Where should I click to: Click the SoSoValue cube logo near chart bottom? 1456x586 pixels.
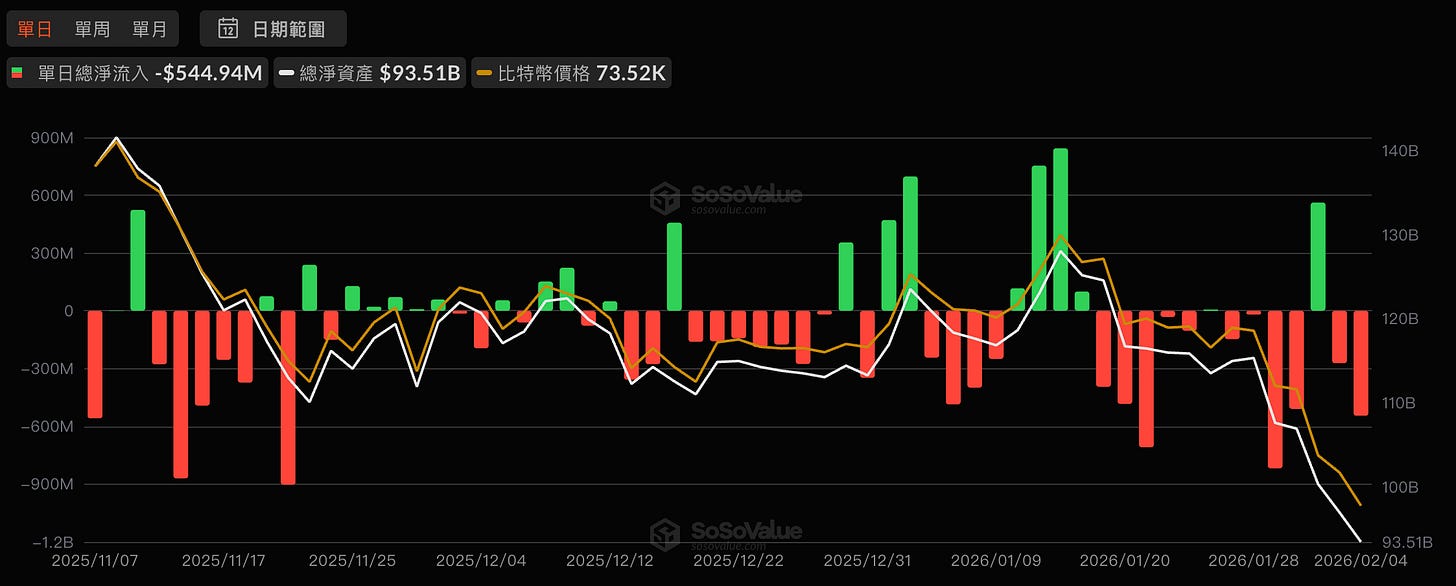663,532
